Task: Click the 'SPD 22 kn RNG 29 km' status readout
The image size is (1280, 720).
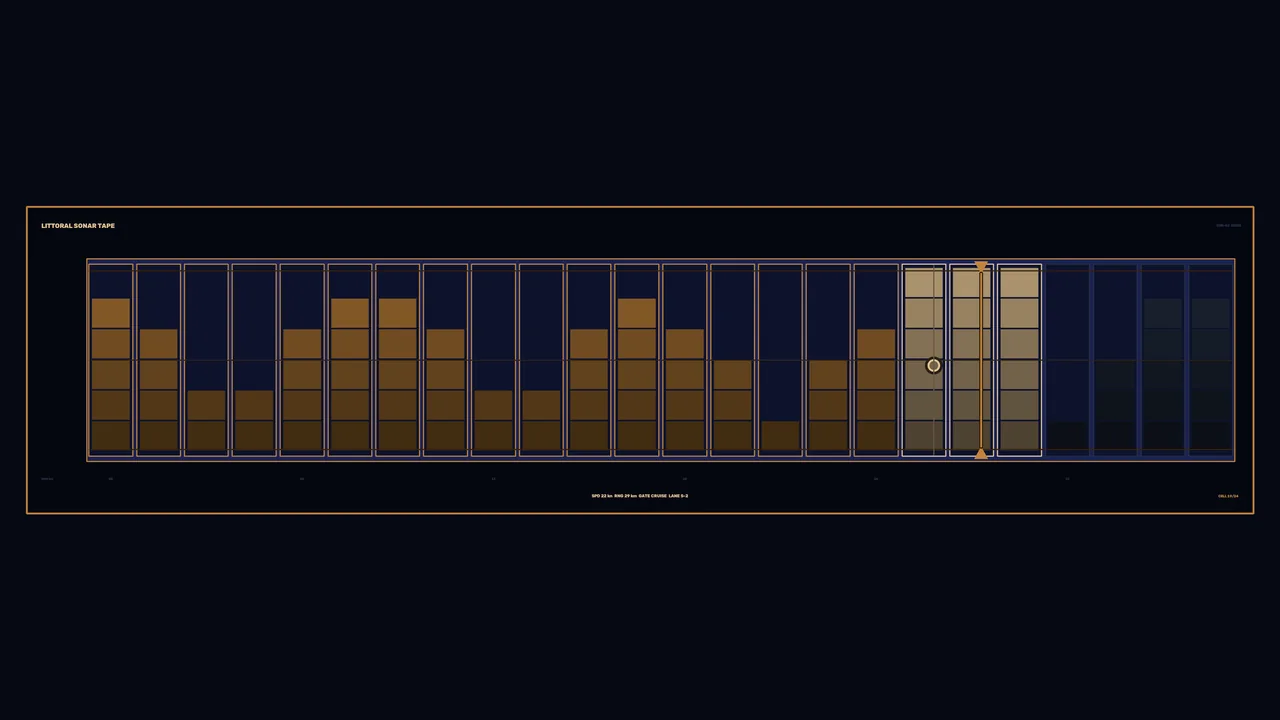Action: pos(614,496)
